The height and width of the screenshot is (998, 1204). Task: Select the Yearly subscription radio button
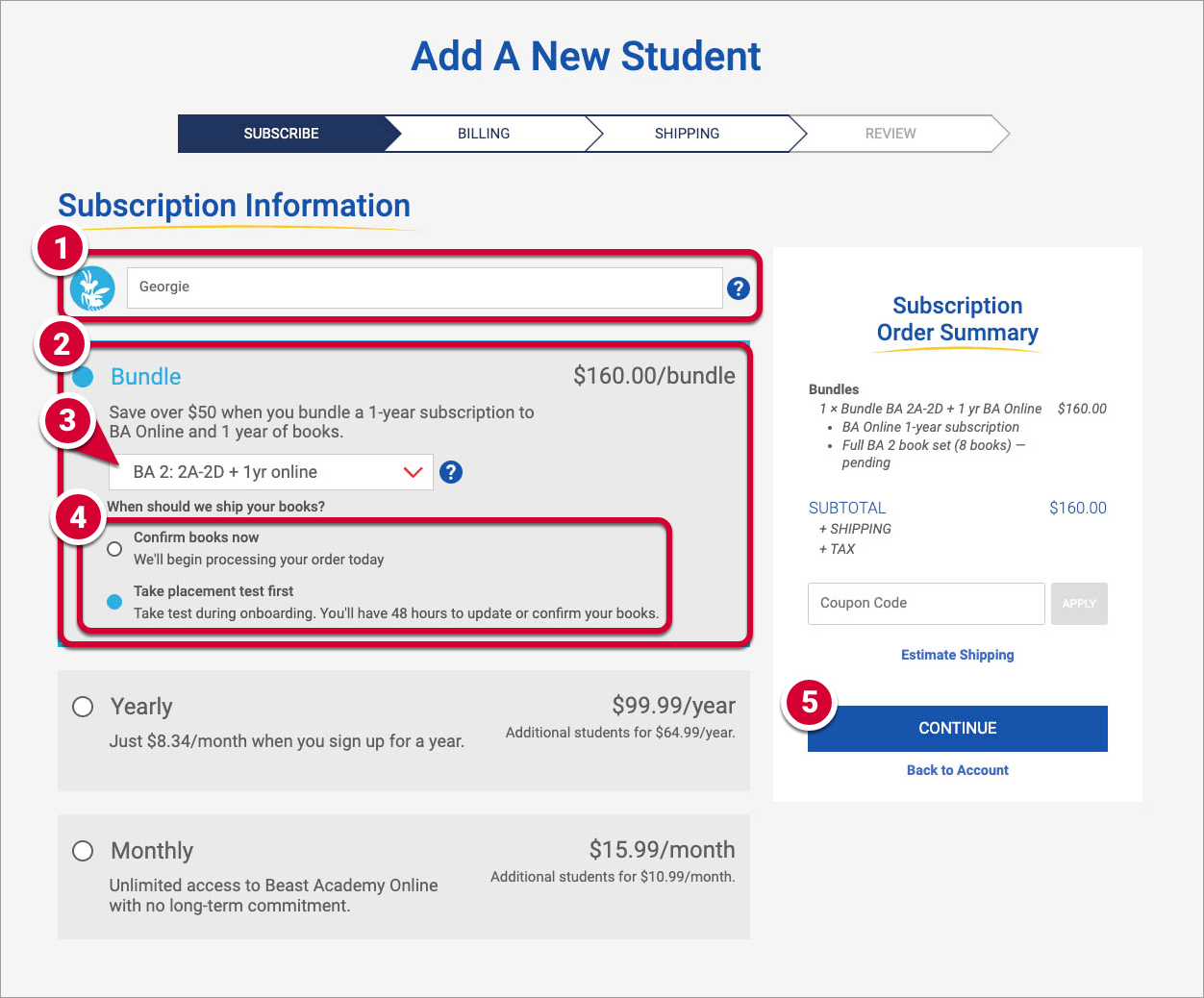(x=83, y=707)
